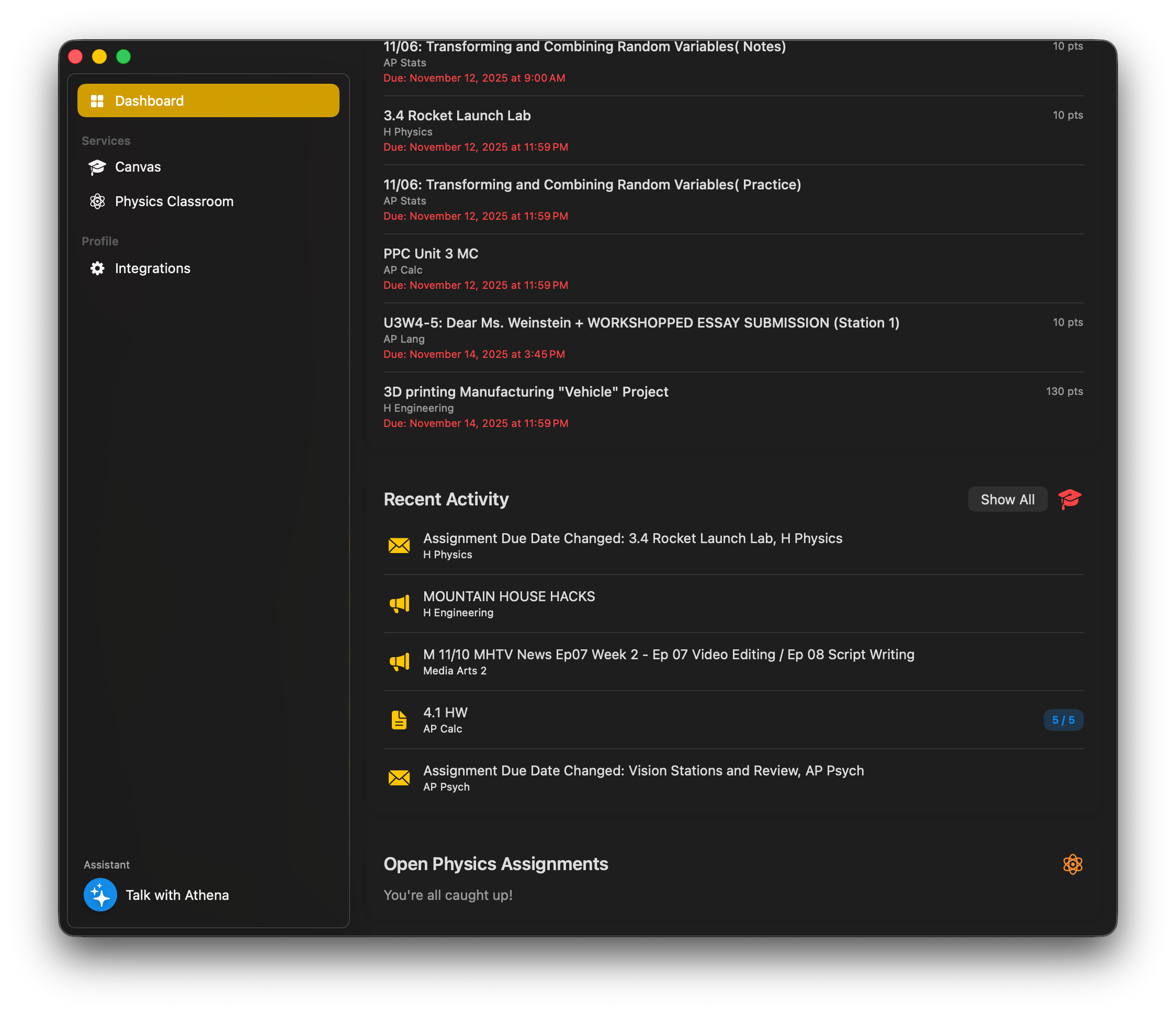Open PPC Unit 3 MC assignment
Viewport: 1176px width, 1014px height.
(x=431, y=254)
